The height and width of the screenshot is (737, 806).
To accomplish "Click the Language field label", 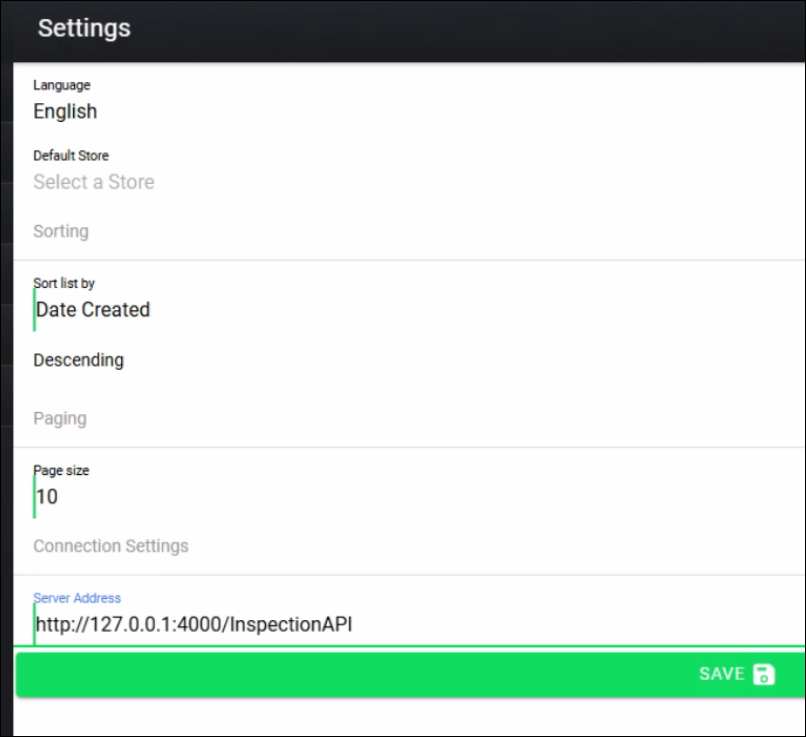I will 61,85.
